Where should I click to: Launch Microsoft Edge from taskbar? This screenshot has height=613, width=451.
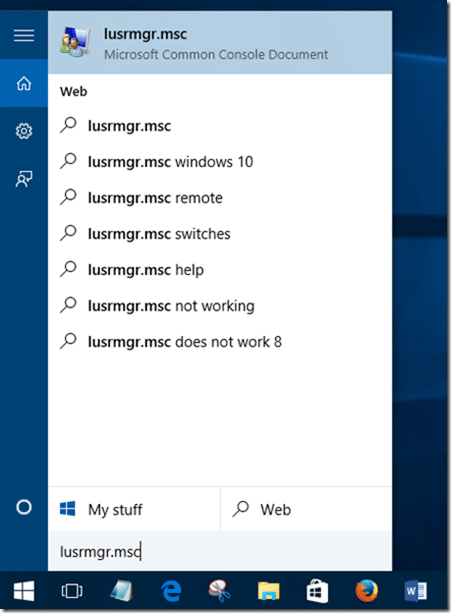click(171, 591)
